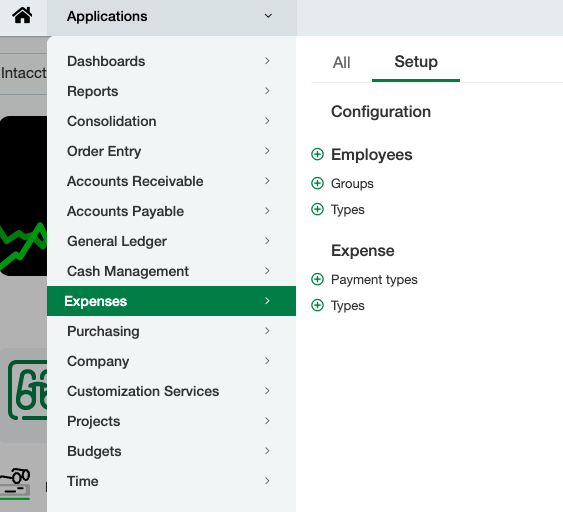
Task: Click plus icon beside Employees
Action: click(x=317, y=154)
